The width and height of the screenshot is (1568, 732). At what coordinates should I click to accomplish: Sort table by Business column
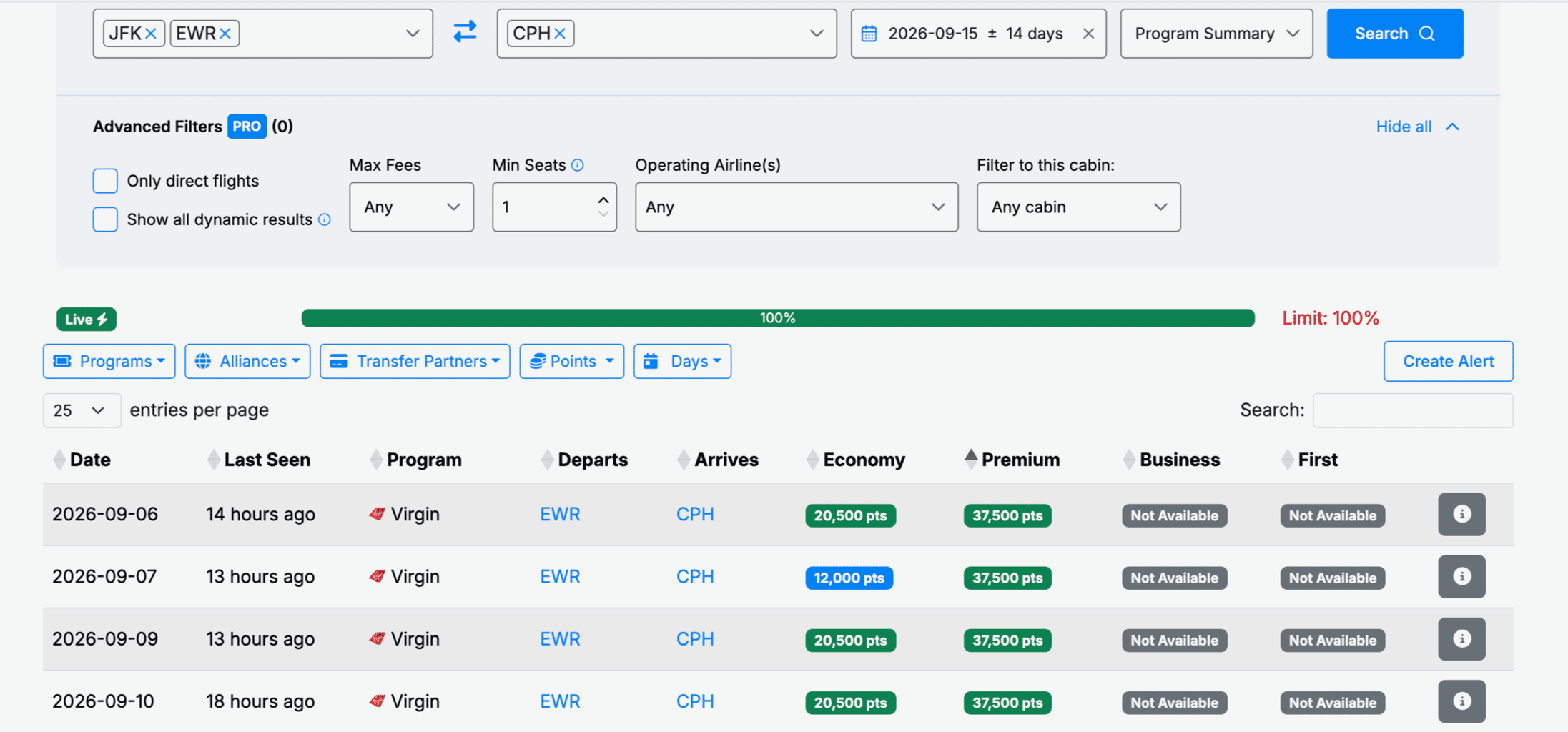tap(1171, 460)
